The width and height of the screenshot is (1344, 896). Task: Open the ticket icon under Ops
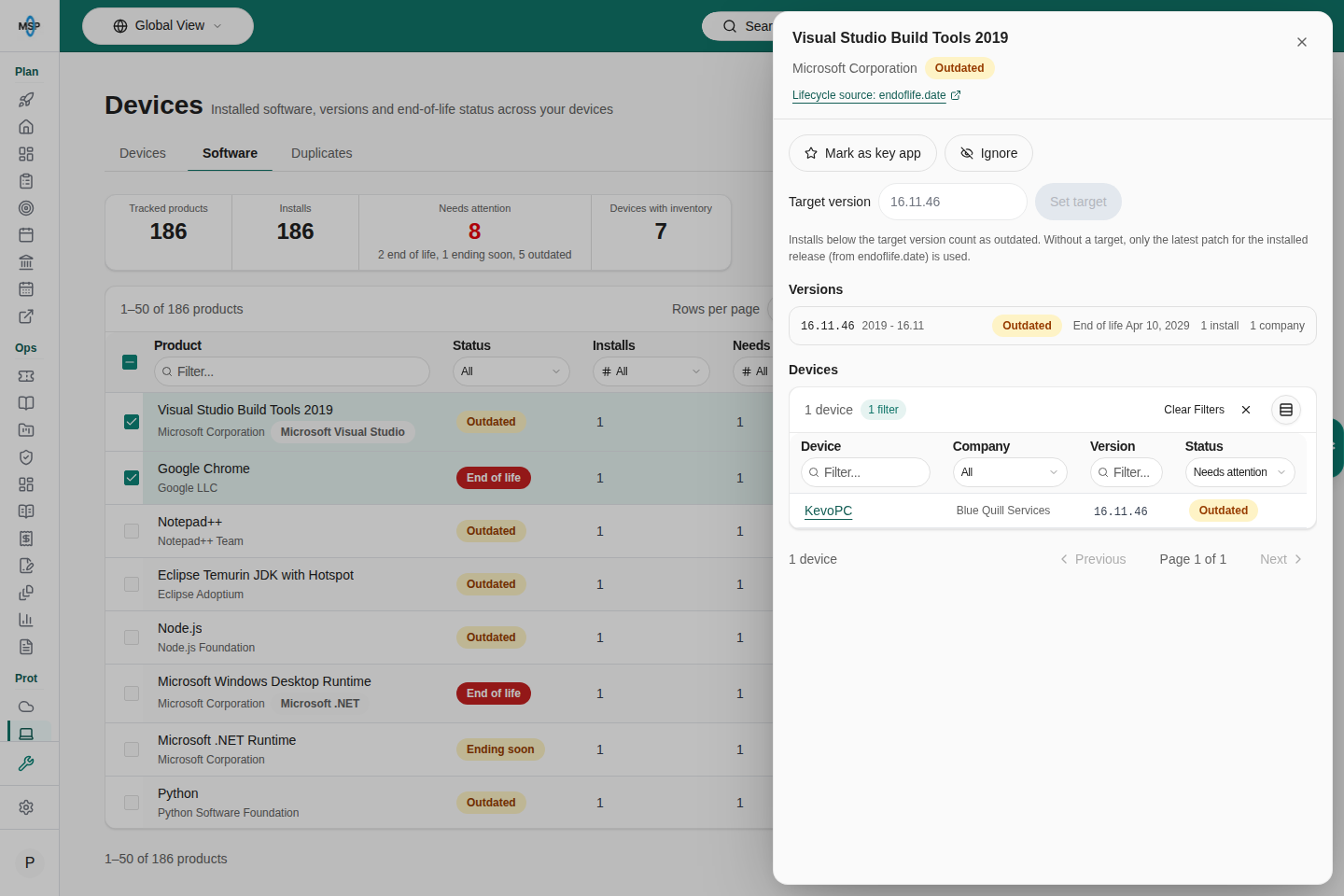coord(26,376)
